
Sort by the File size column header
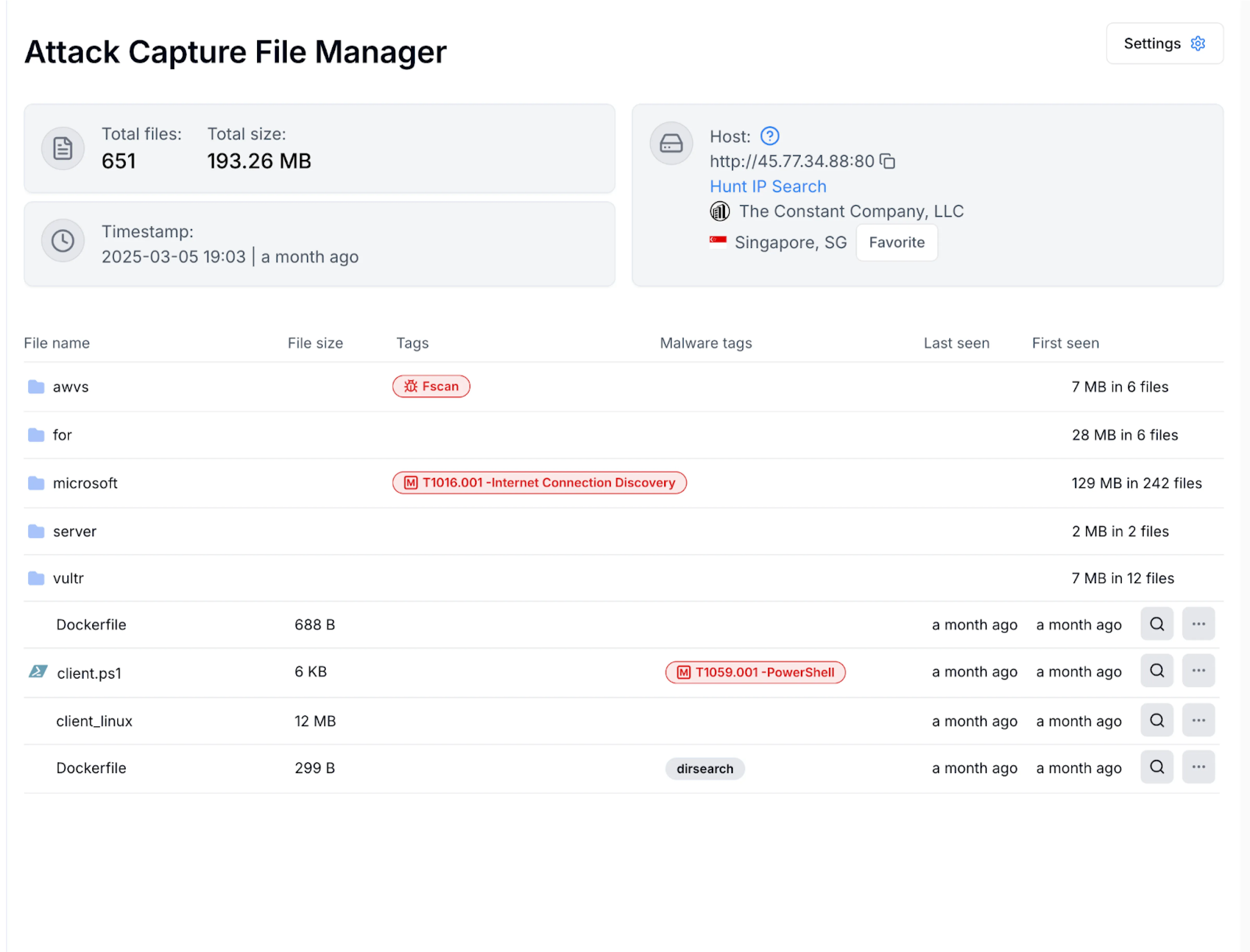click(x=315, y=343)
